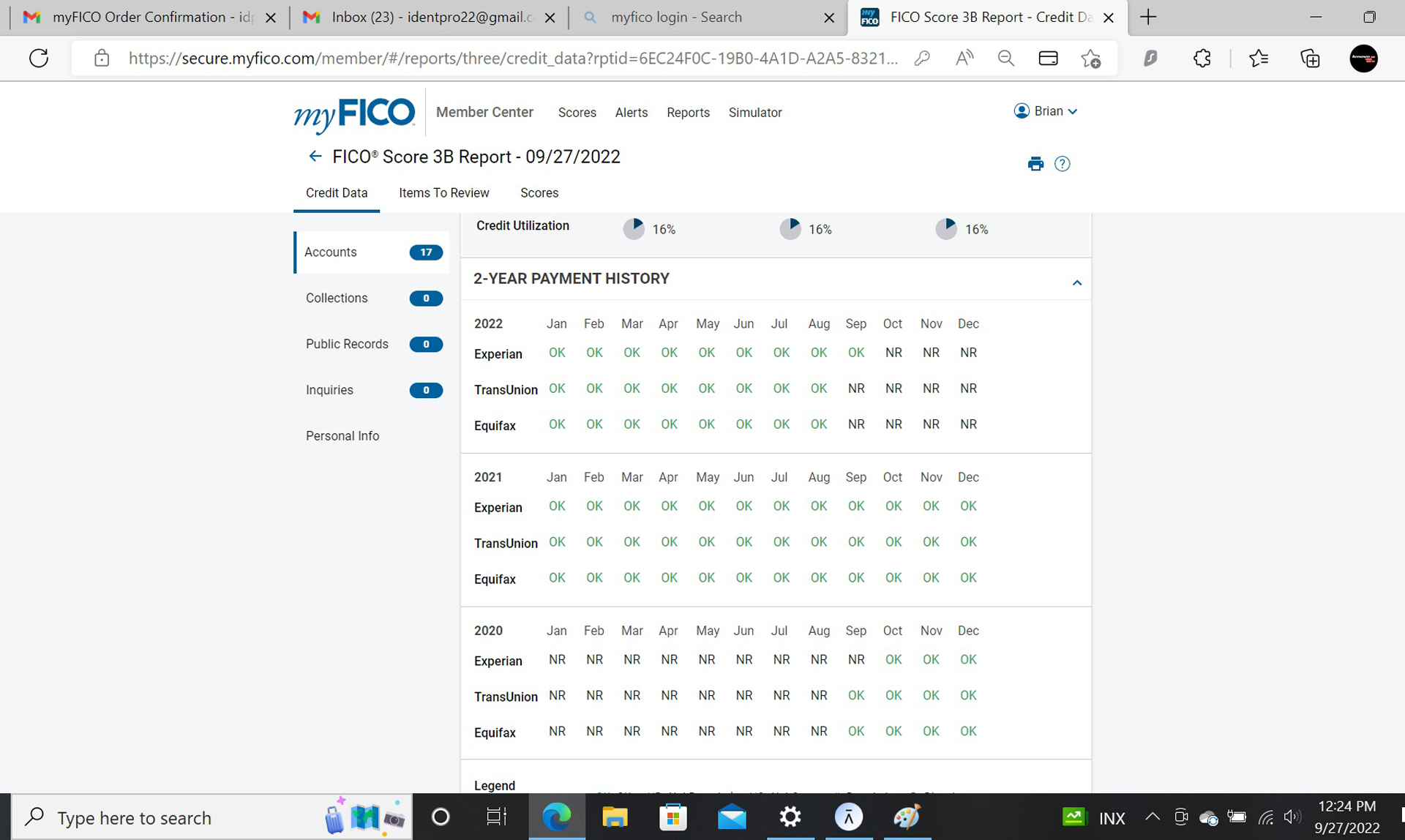Viewport: 1405px width, 840px height.
Task: Collapse the 2-Year Payment History section
Action: point(1076,282)
